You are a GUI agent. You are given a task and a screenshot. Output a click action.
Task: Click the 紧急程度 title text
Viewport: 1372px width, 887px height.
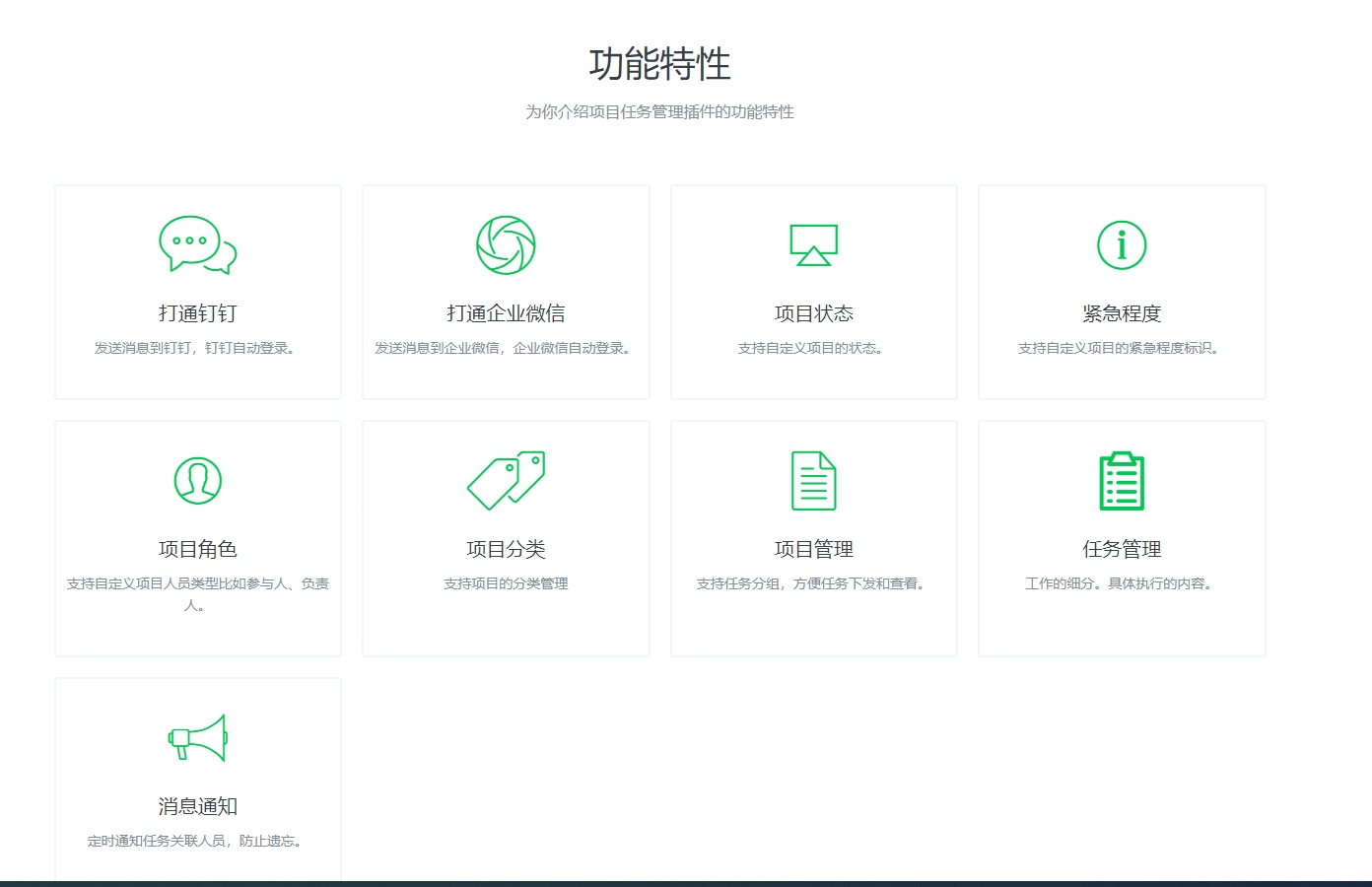(x=1121, y=312)
